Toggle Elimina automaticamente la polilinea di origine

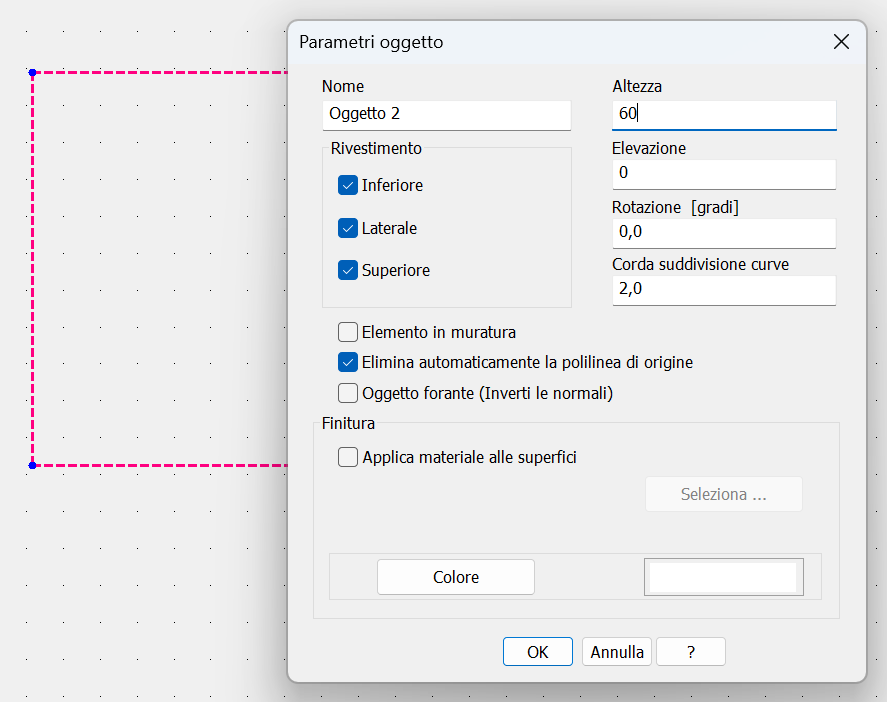347,362
